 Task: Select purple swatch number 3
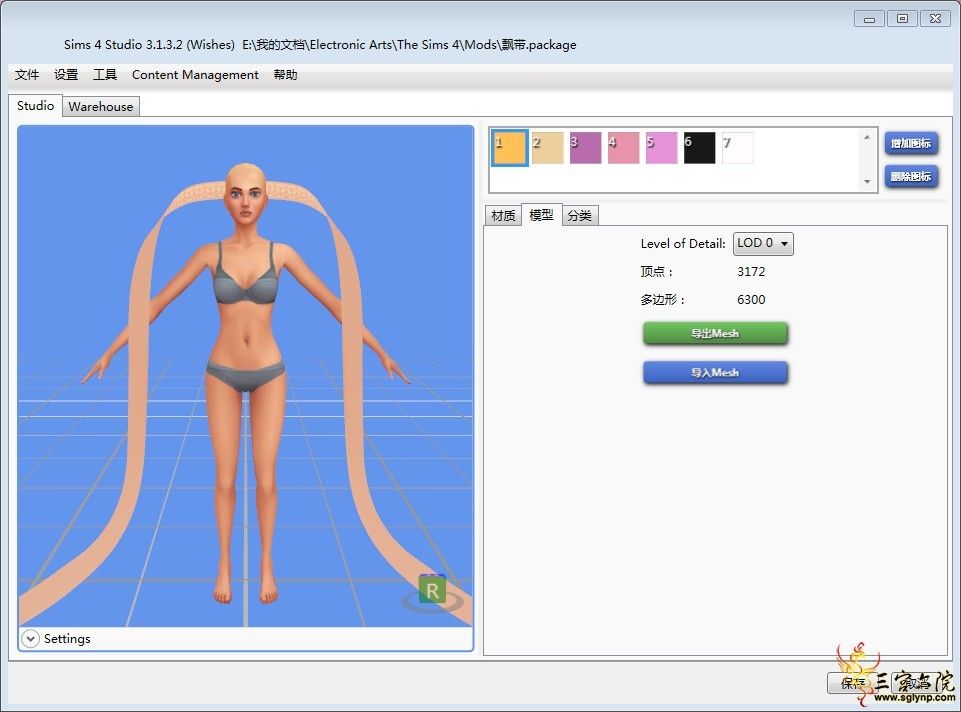(x=585, y=148)
